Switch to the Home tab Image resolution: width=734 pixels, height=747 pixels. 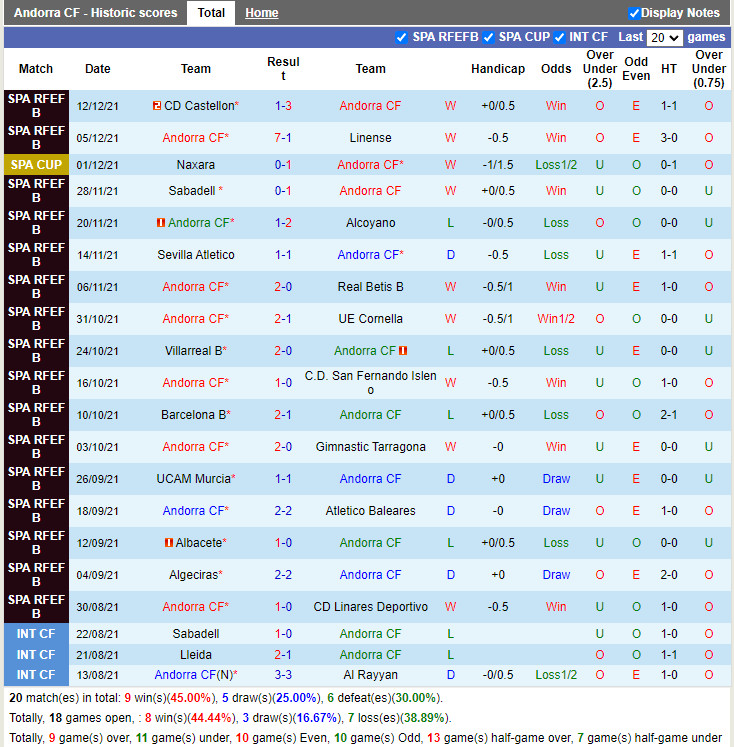[x=262, y=13]
